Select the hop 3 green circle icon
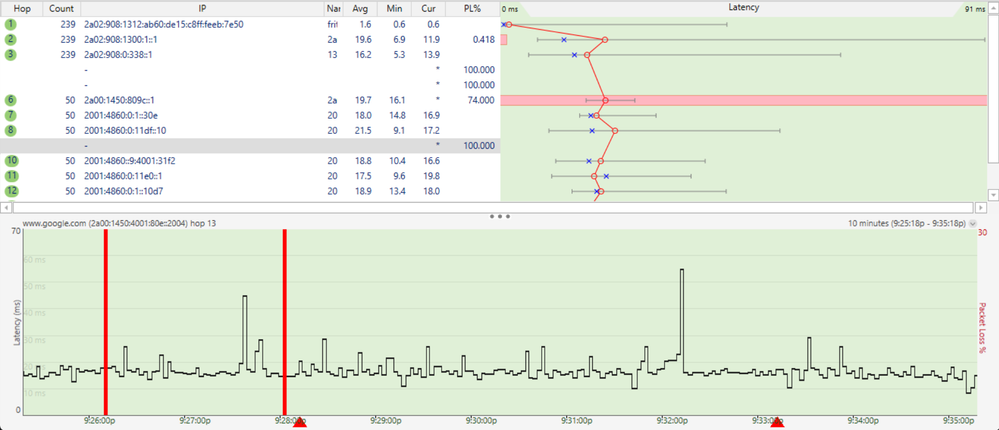Image resolution: width=999 pixels, height=430 pixels. coord(11,55)
